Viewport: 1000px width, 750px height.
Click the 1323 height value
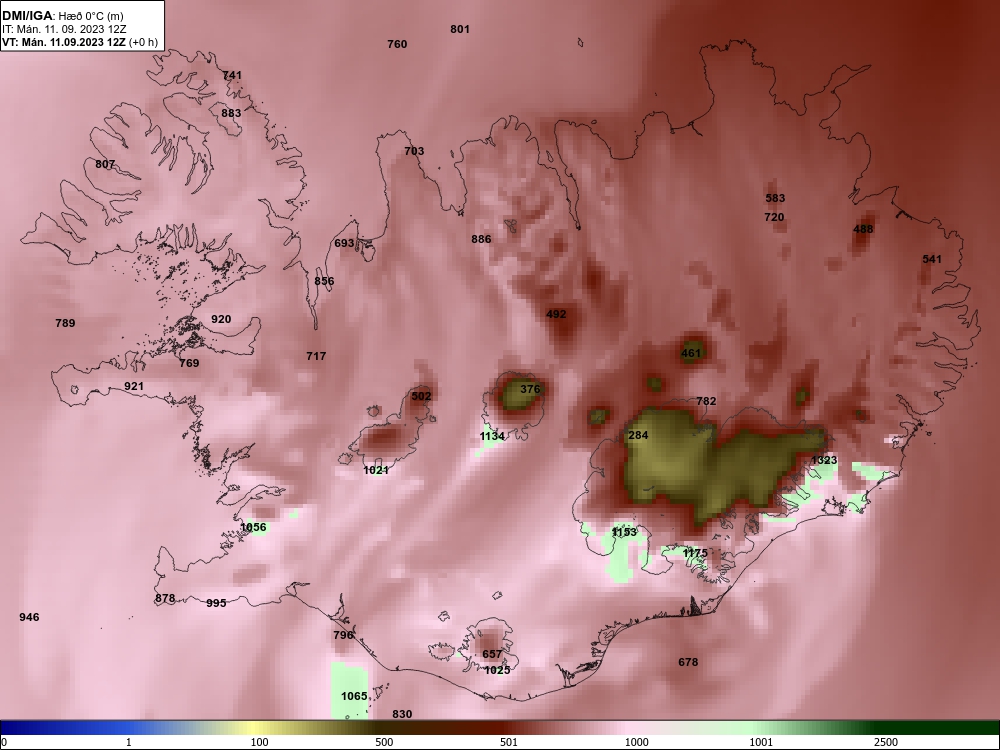[x=824, y=460]
